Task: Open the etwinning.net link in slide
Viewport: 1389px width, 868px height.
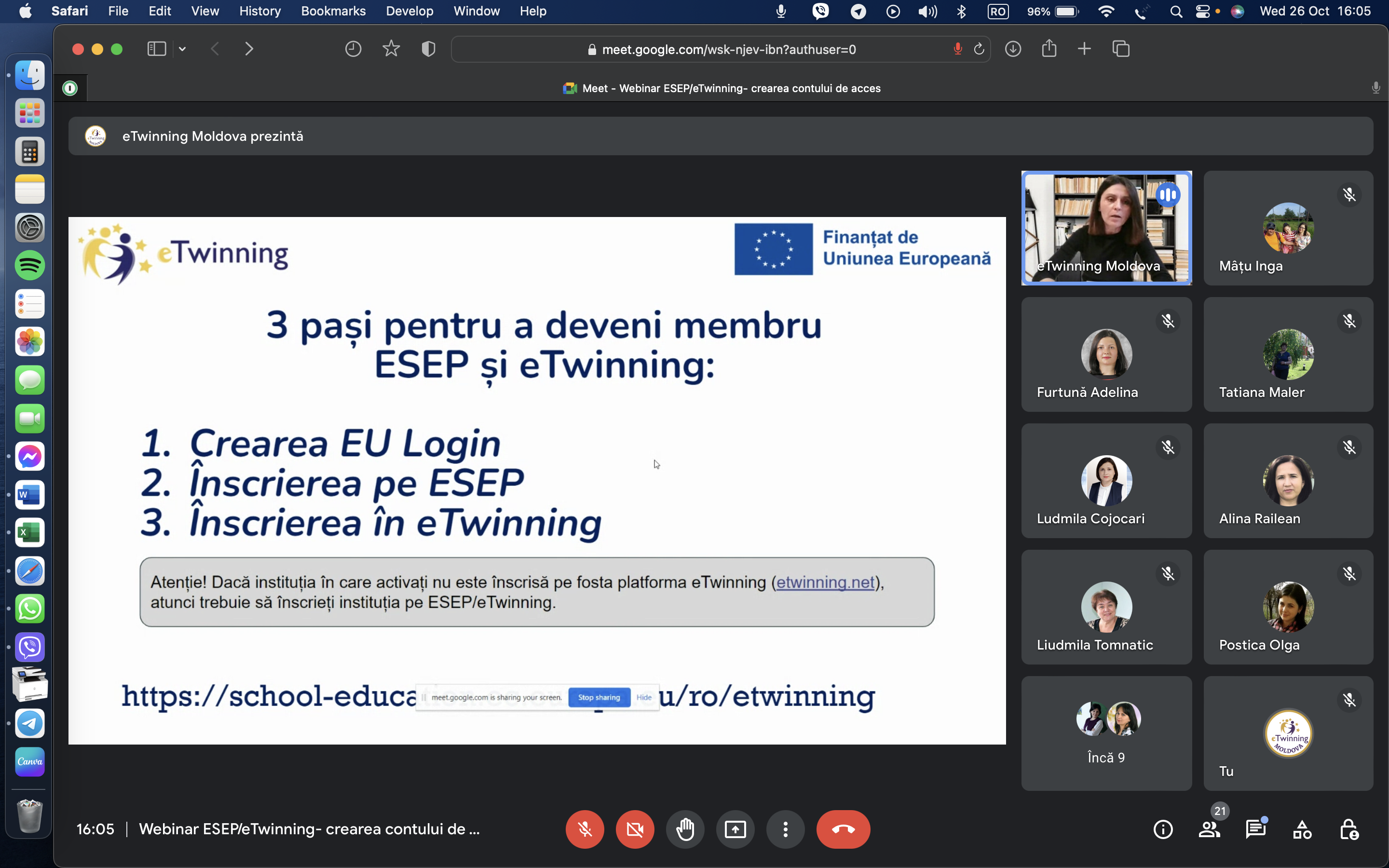Action: (825, 582)
